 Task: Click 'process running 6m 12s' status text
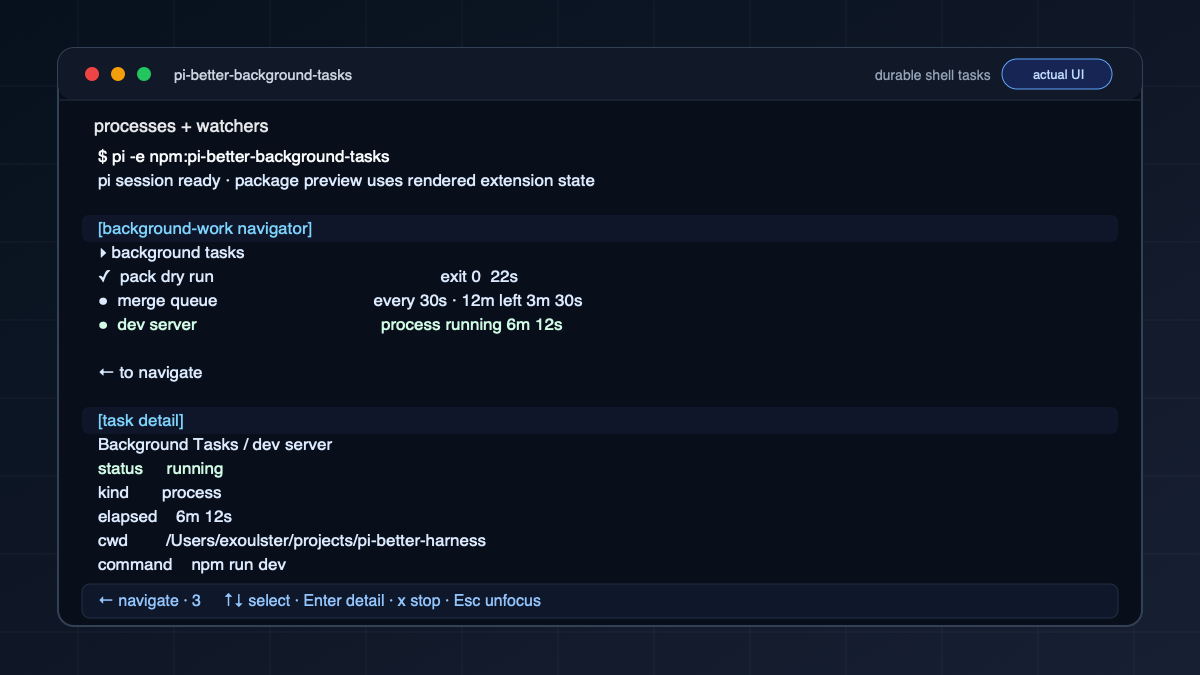(x=471, y=325)
